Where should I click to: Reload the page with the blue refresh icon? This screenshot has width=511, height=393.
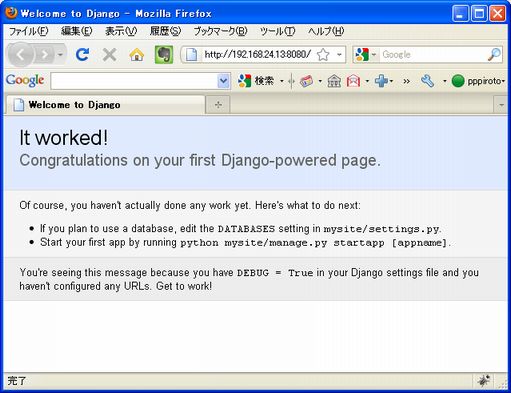coord(82,54)
